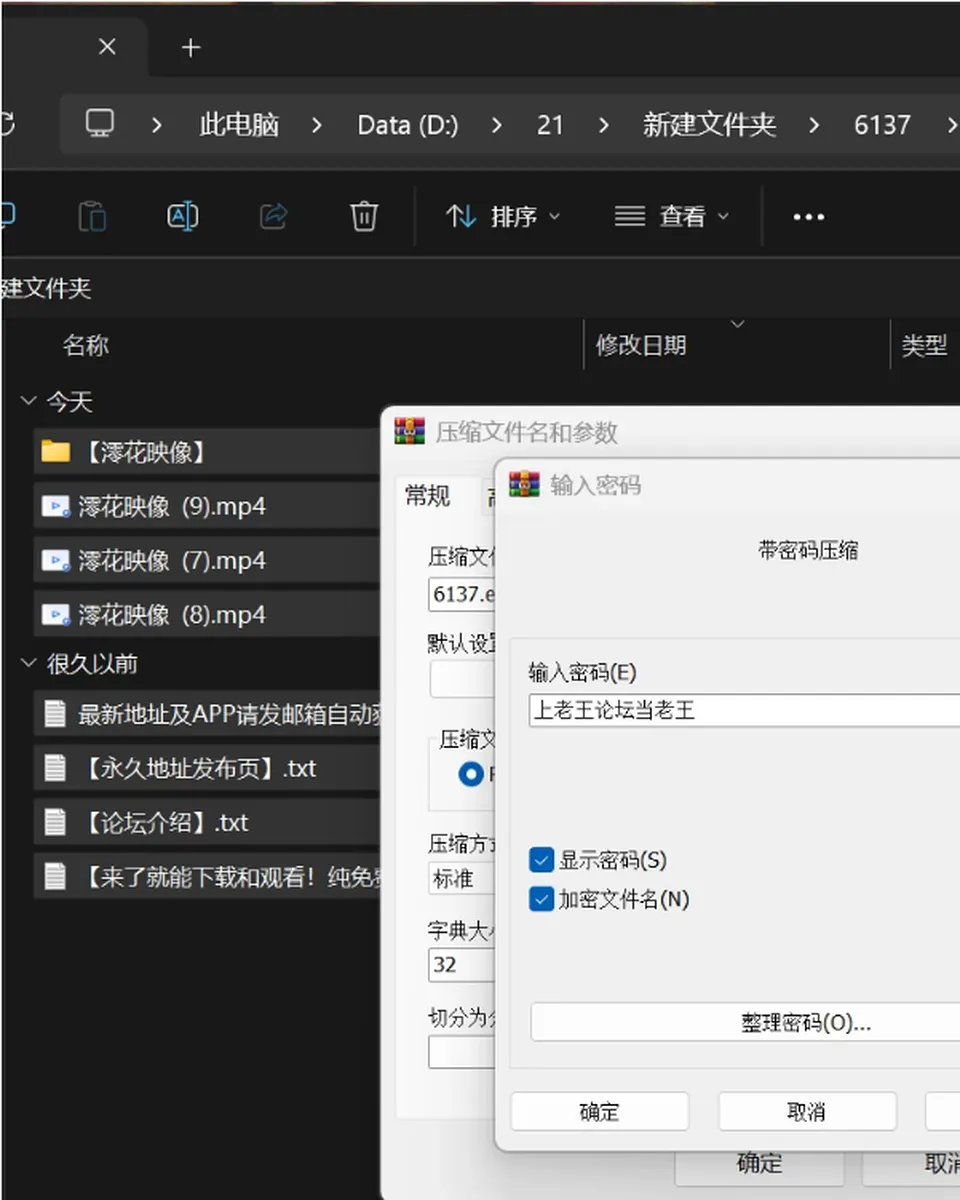Select the 【永久地址发布页】.txt file name
This screenshot has width=960, height=1200.
[x=197, y=768]
